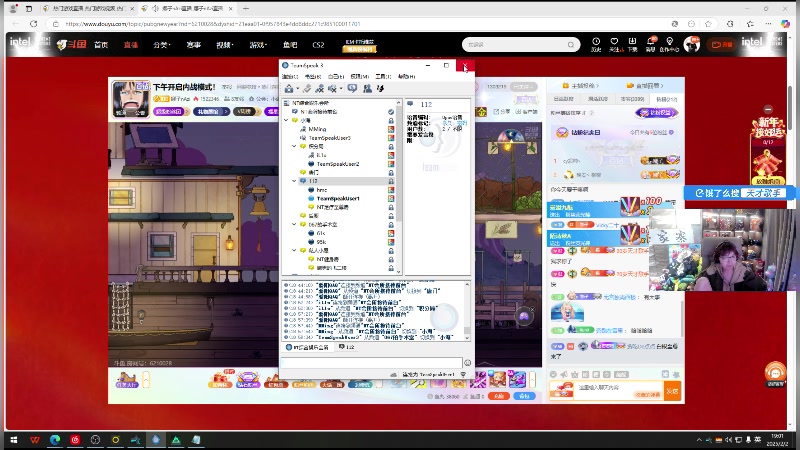Select the TeamSpeakUser2 user
This screenshot has width=800, height=450.
click(338, 164)
